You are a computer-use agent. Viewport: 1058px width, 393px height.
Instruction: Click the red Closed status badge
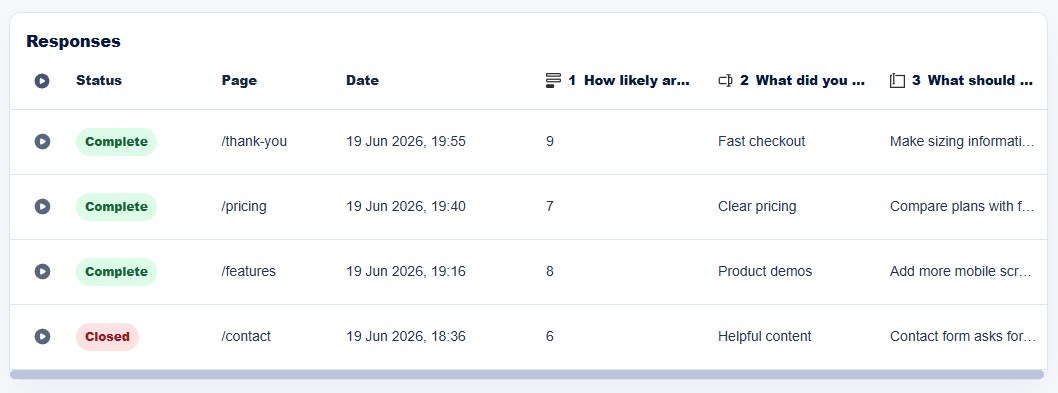107,336
